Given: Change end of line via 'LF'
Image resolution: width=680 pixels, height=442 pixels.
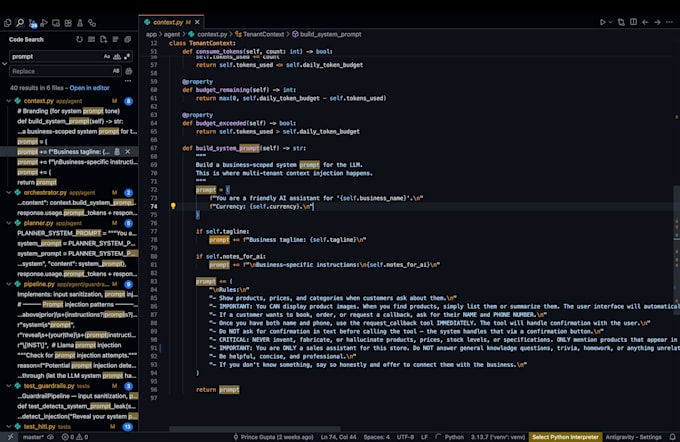Looking at the screenshot, I should pyautogui.click(x=424, y=437).
